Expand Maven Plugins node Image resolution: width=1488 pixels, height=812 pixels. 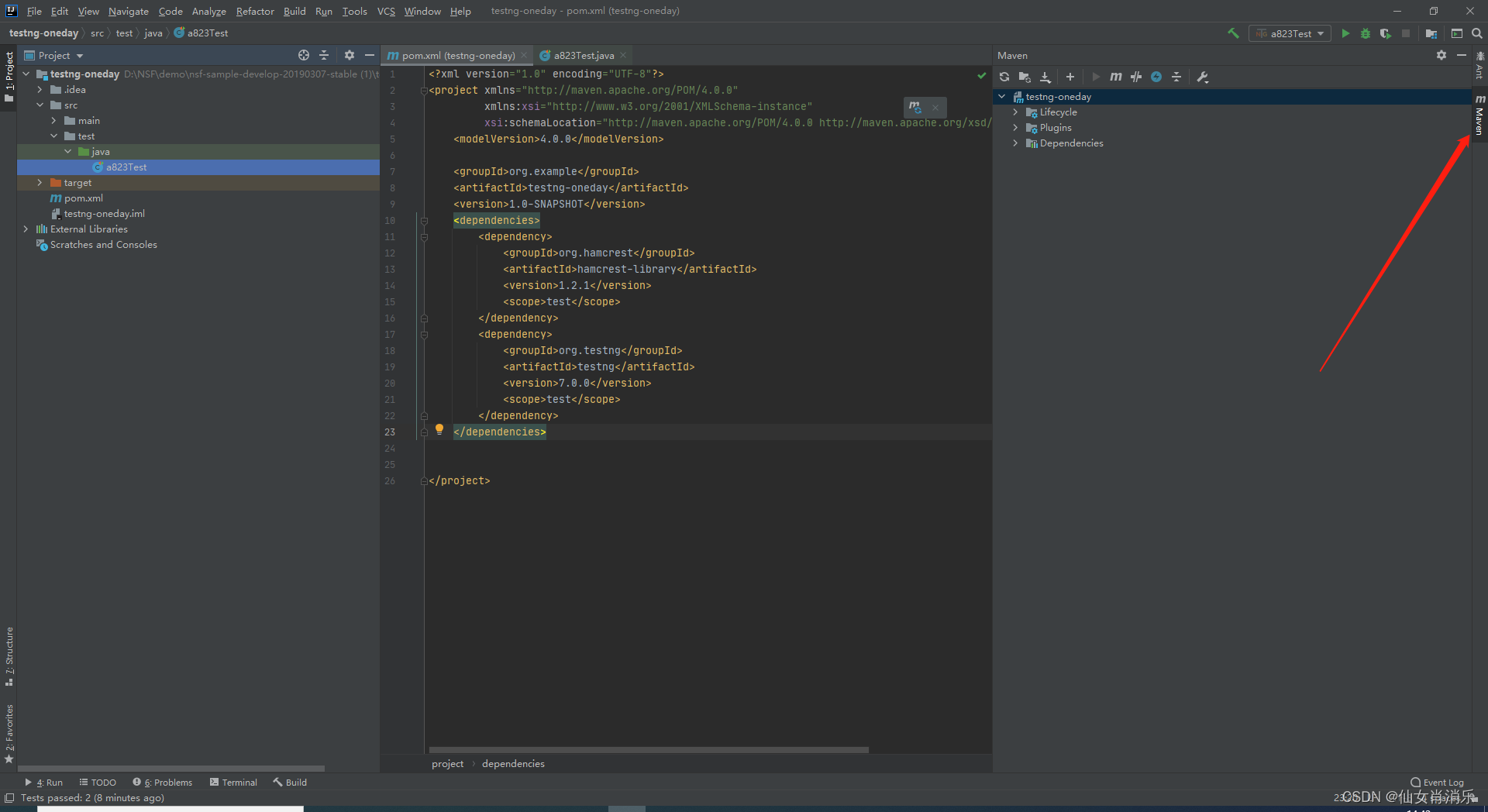tap(1015, 128)
